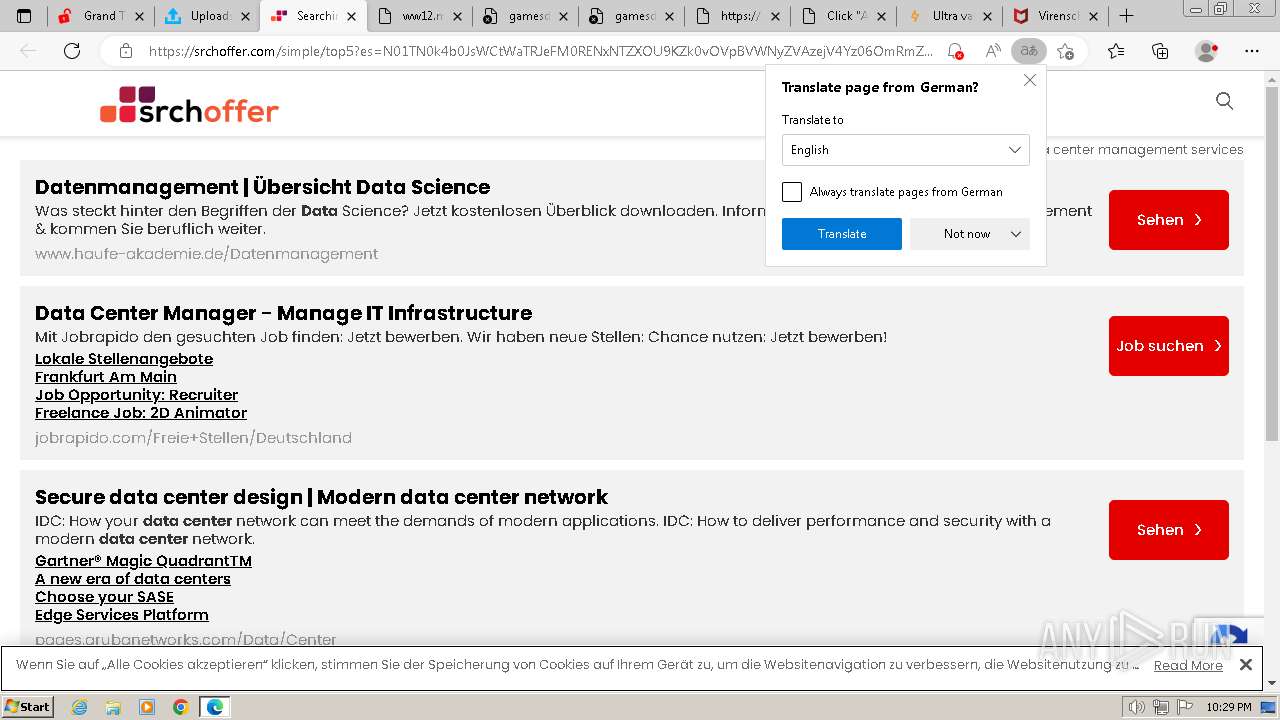The width and height of the screenshot is (1280, 720).
Task: Open the Windows Start button
Action: click(27, 707)
